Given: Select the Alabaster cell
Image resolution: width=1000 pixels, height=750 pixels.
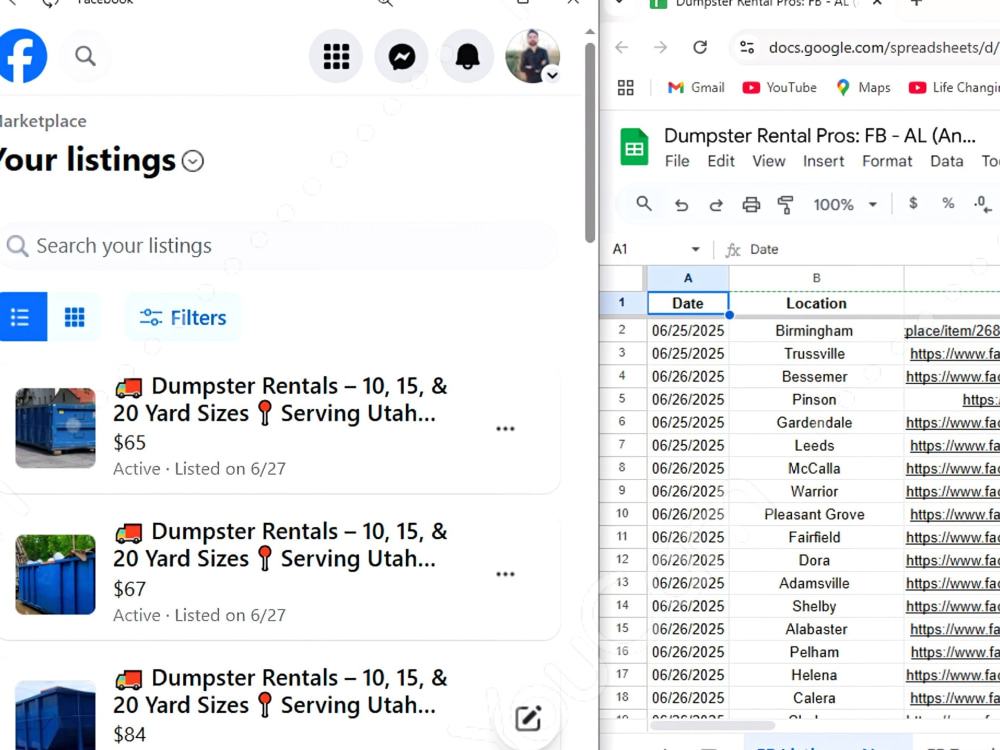Looking at the screenshot, I should coord(816,629).
